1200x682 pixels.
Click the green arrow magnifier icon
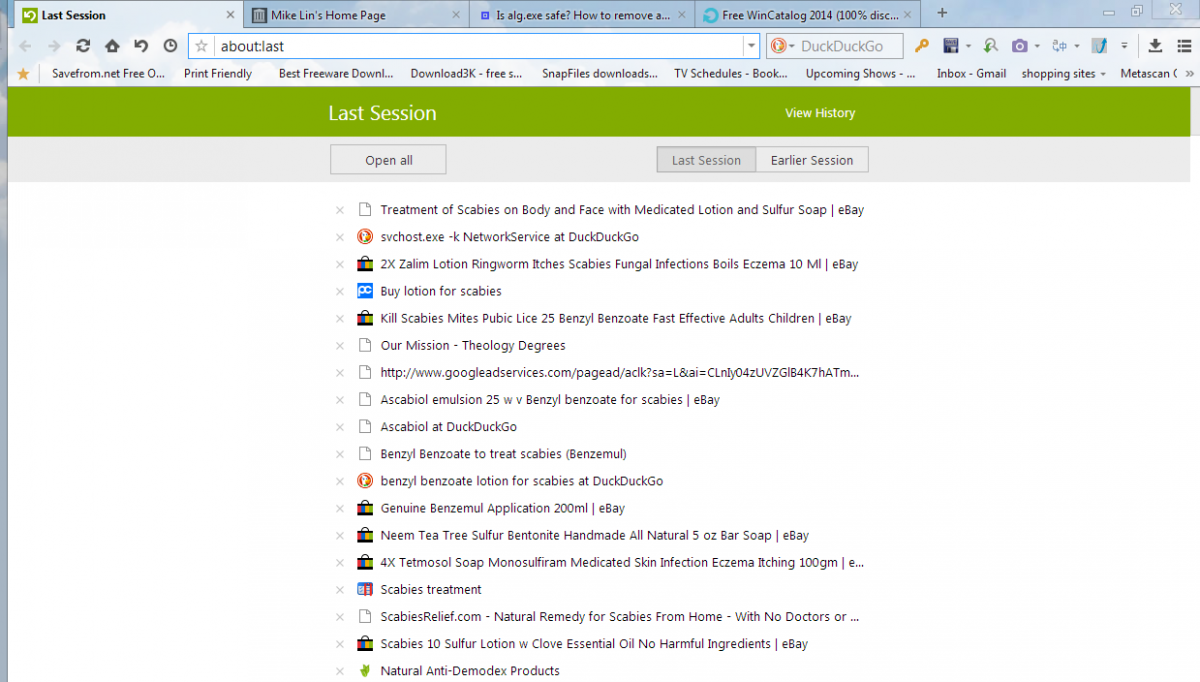[x=990, y=46]
